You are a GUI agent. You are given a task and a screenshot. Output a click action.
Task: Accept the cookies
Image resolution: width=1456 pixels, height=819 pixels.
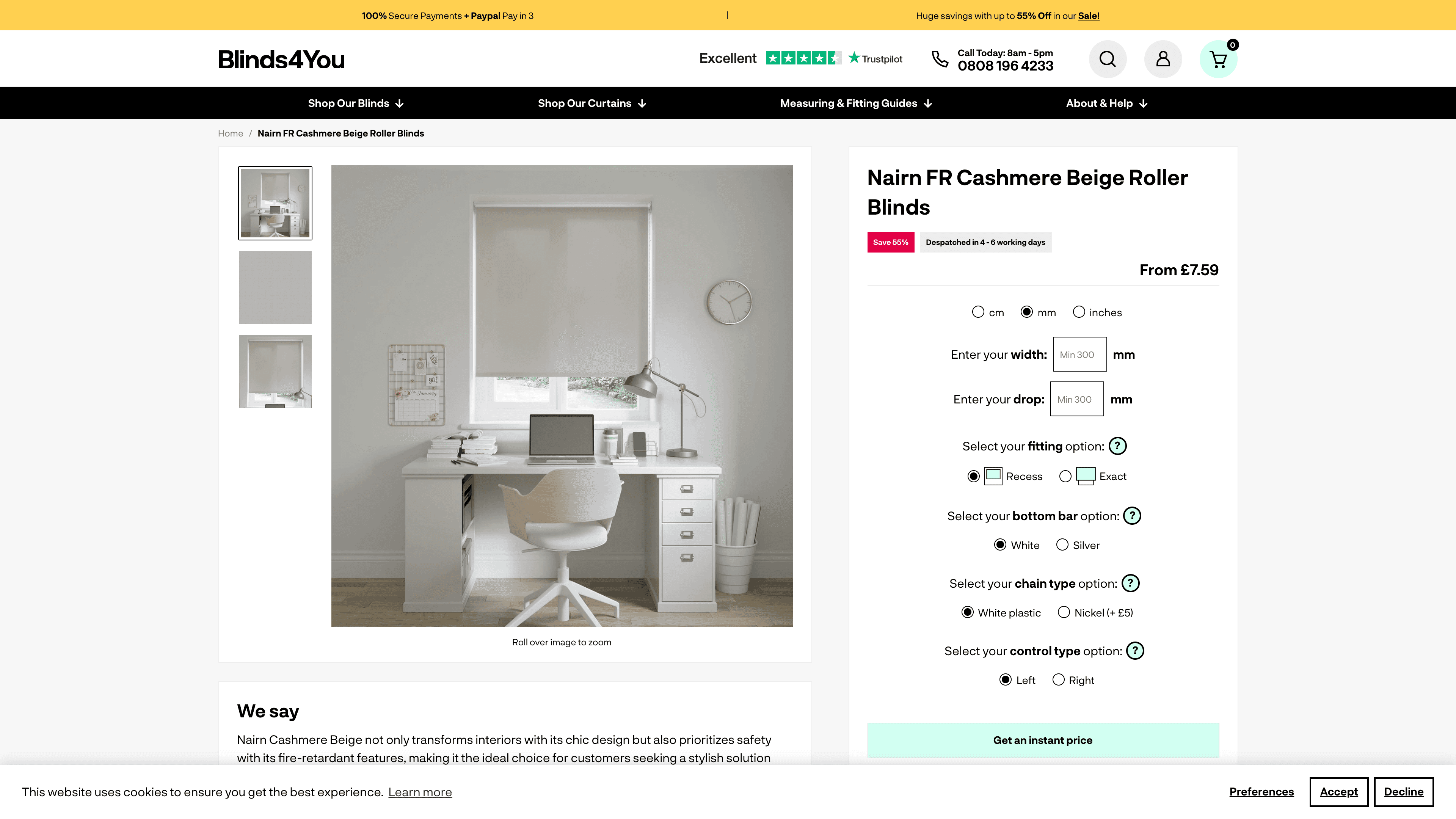(x=1338, y=792)
